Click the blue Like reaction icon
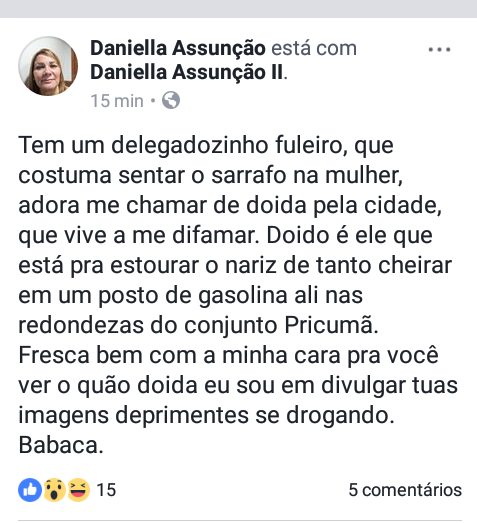Image resolution: width=477 pixels, height=523 pixels. click(30, 490)
